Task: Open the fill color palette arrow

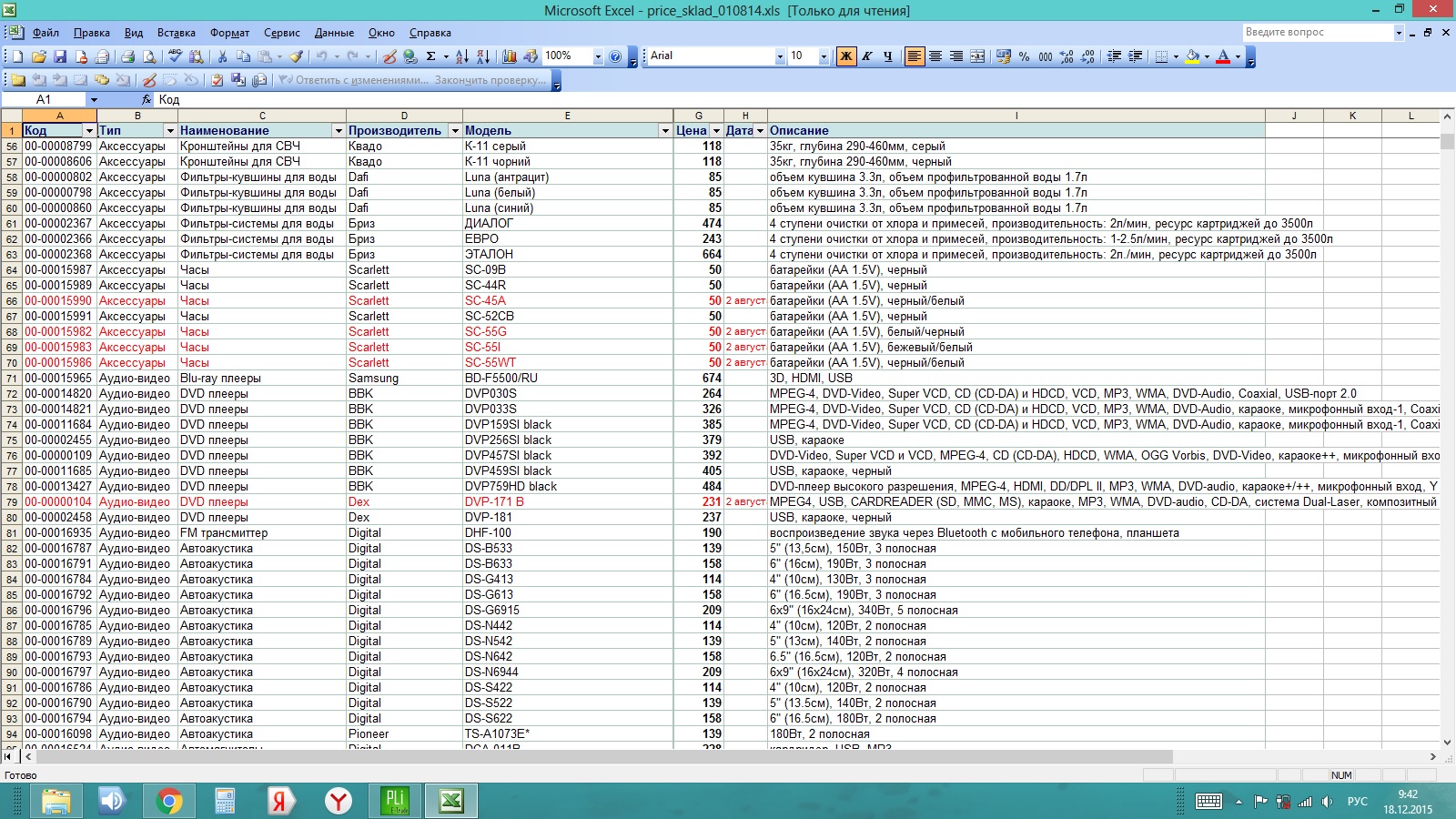Action: tap(1207, 56)
